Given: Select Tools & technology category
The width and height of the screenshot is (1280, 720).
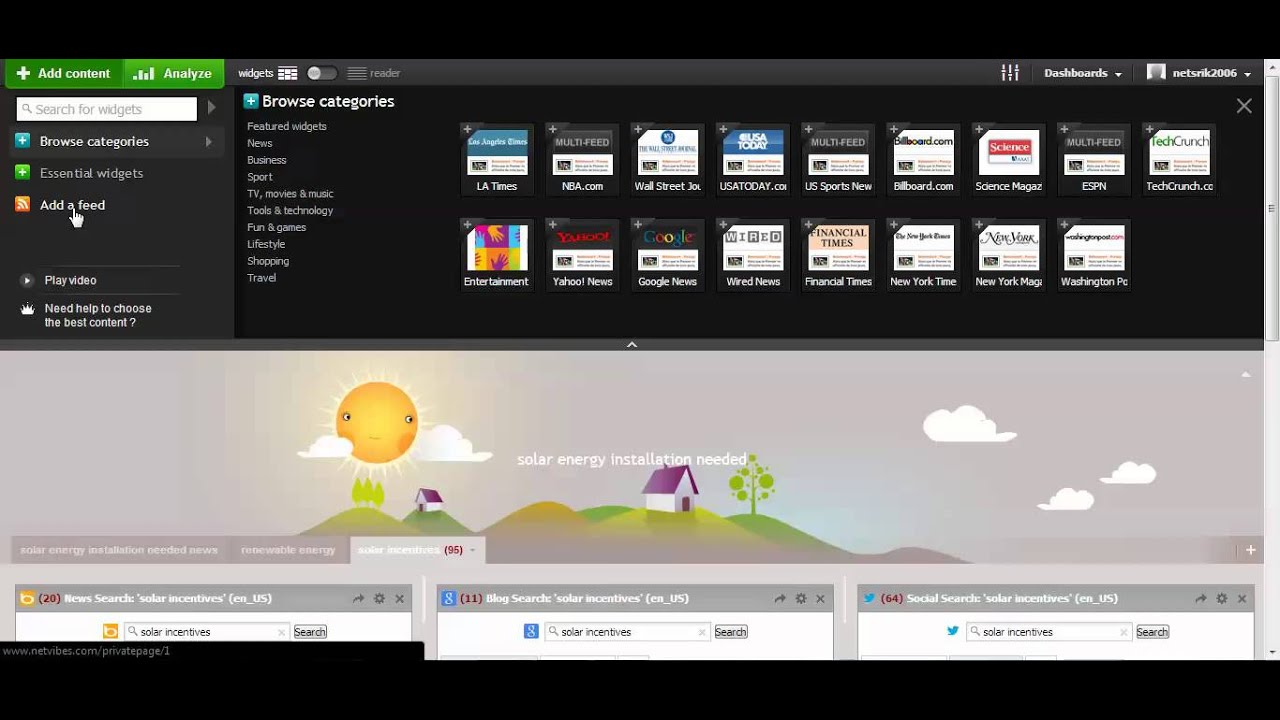Looking at the screenshot, I should coord(290,210).
